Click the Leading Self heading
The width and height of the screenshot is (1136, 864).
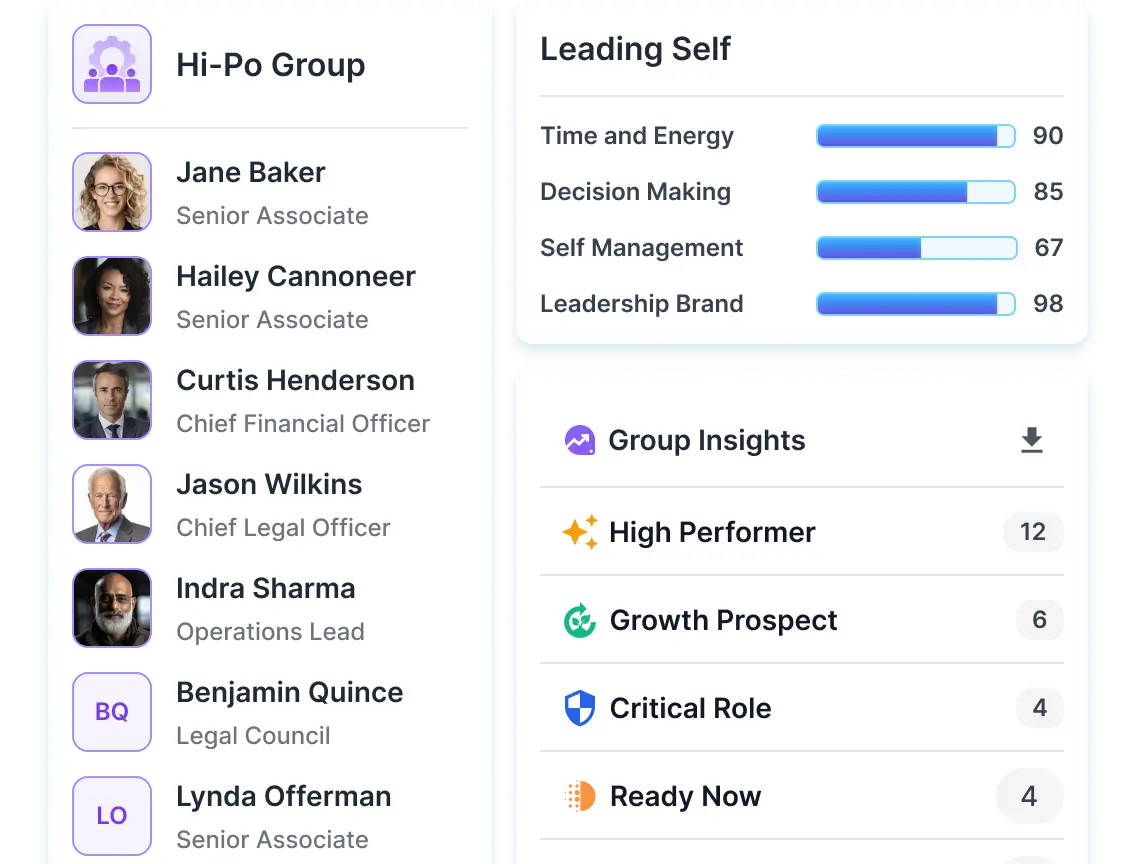click(635, 48)
